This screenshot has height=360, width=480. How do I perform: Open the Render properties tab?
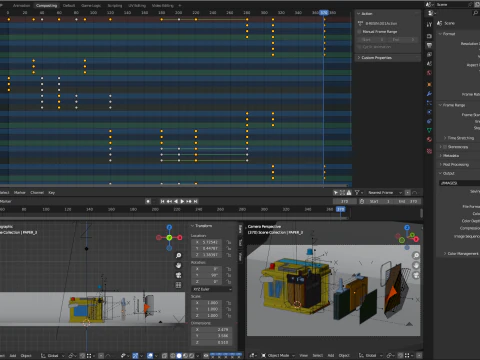click(x=429, y=36)
